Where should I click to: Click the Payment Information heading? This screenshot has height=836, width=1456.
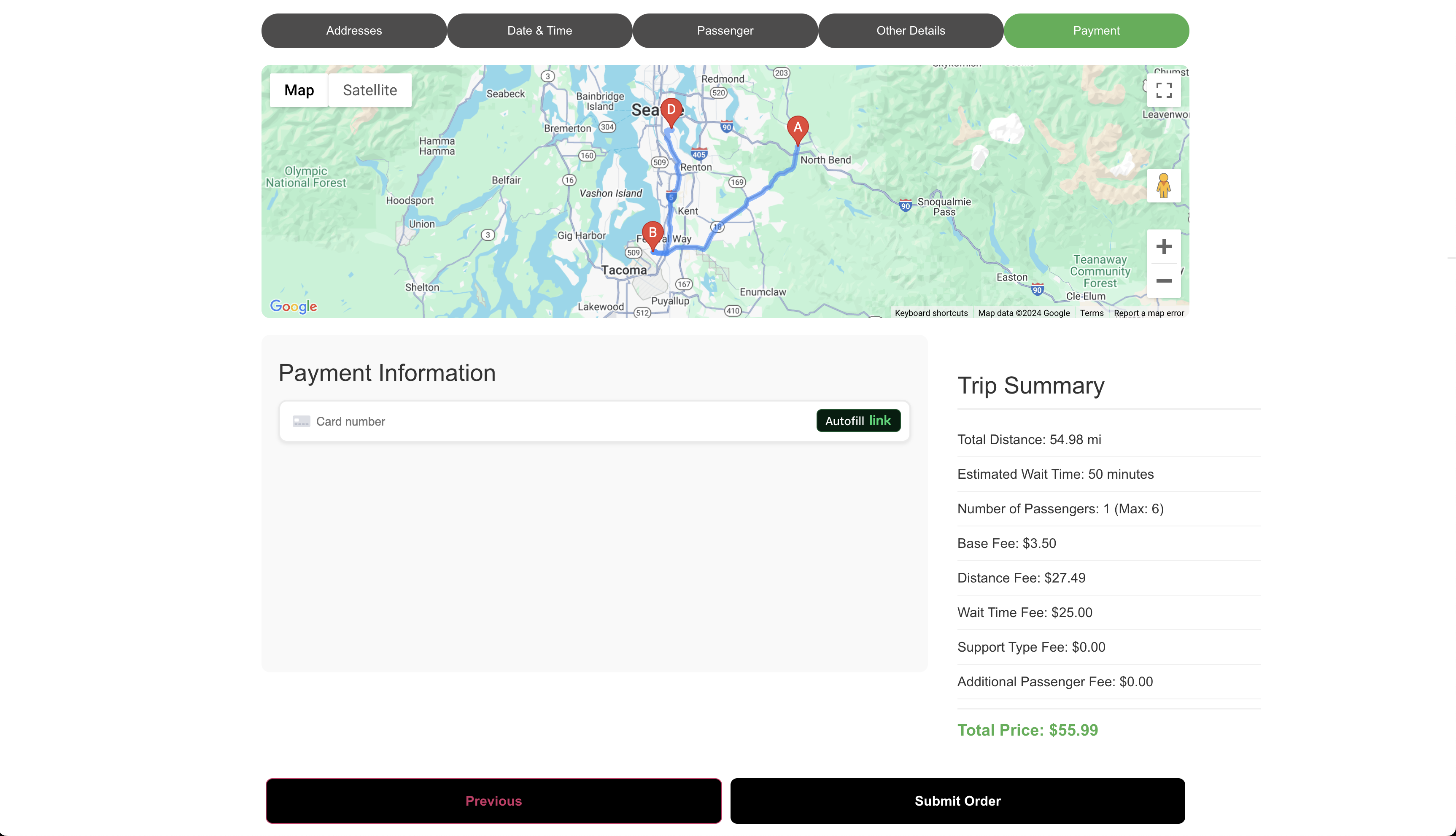pyautogui.click(x=387, y=373)
